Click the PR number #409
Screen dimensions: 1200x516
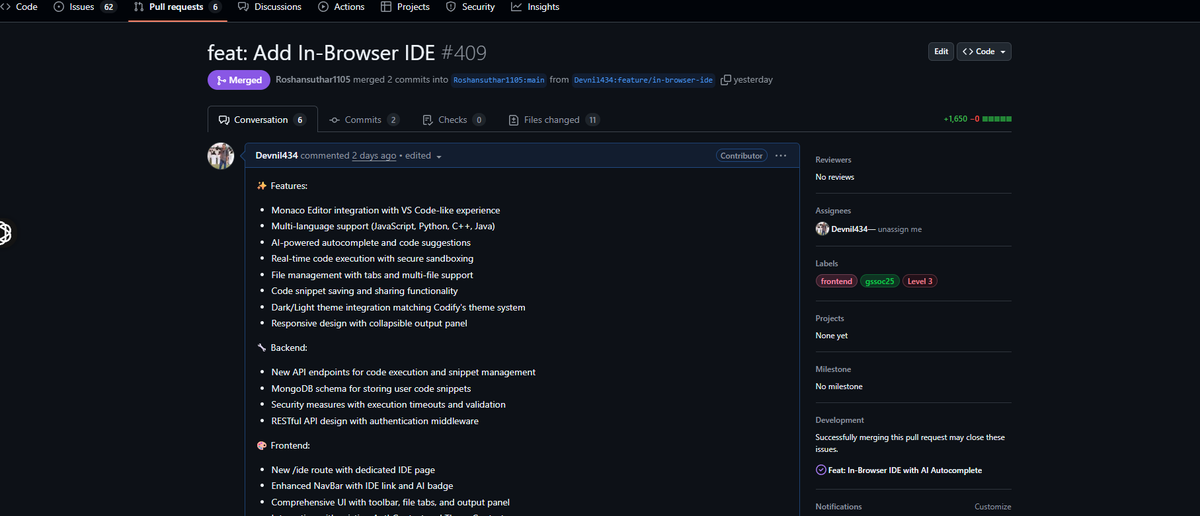click(x=464, y=52)
